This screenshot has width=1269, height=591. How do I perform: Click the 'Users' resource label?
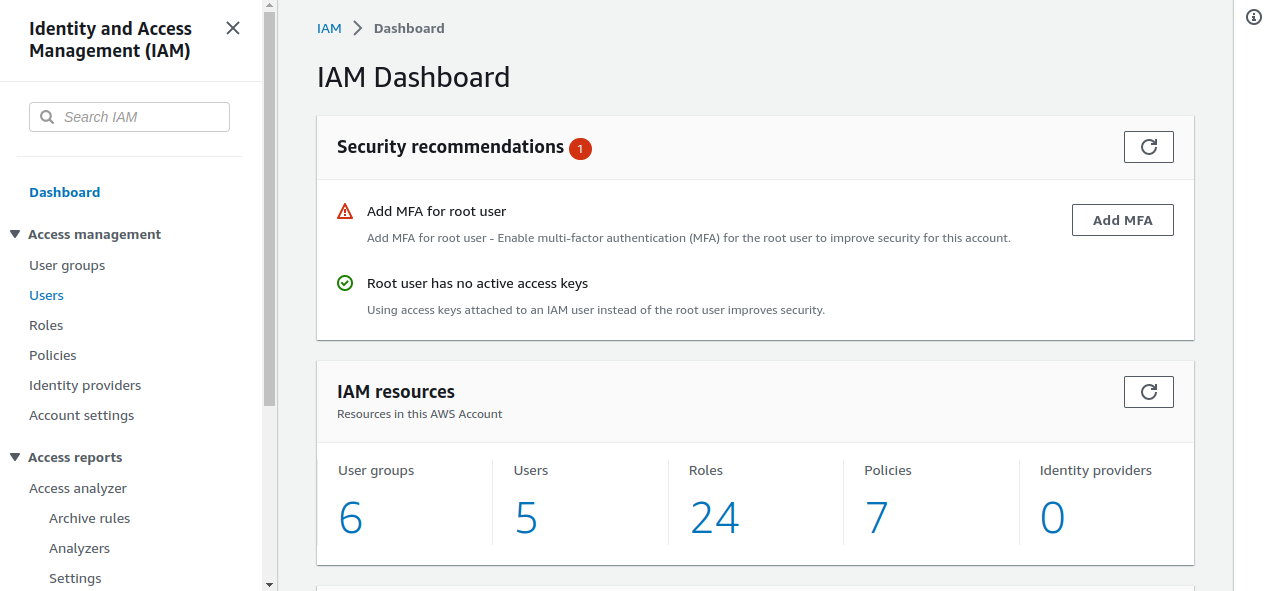(531, 470)
